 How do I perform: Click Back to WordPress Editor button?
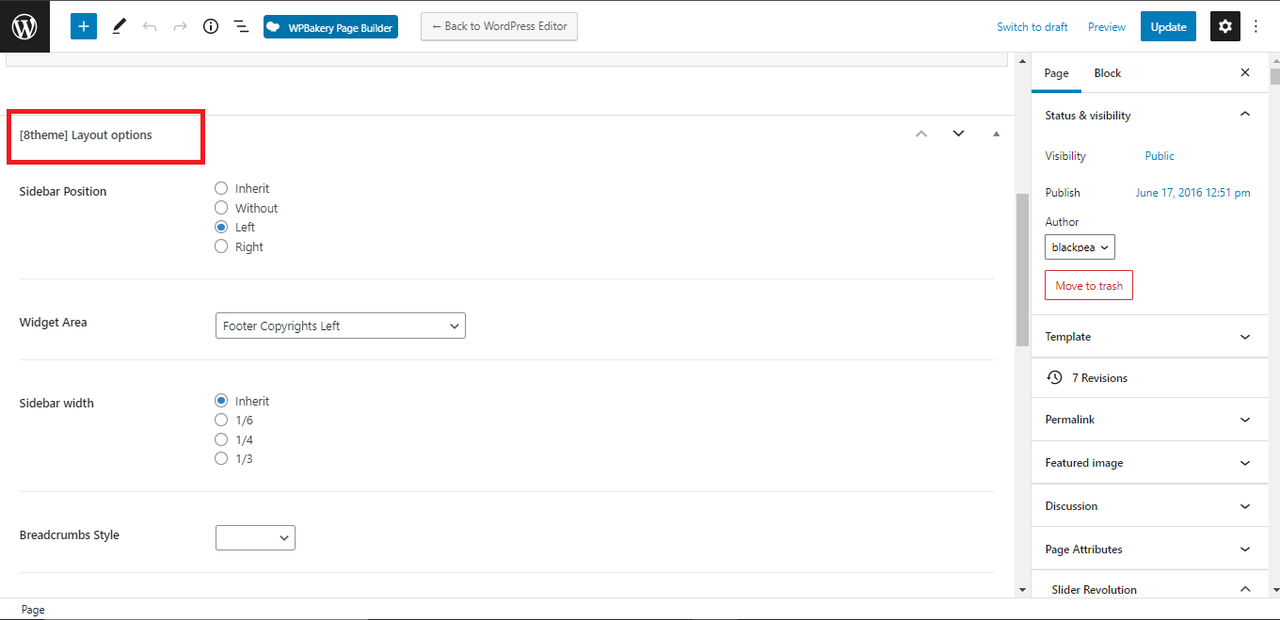click(499, 26)
